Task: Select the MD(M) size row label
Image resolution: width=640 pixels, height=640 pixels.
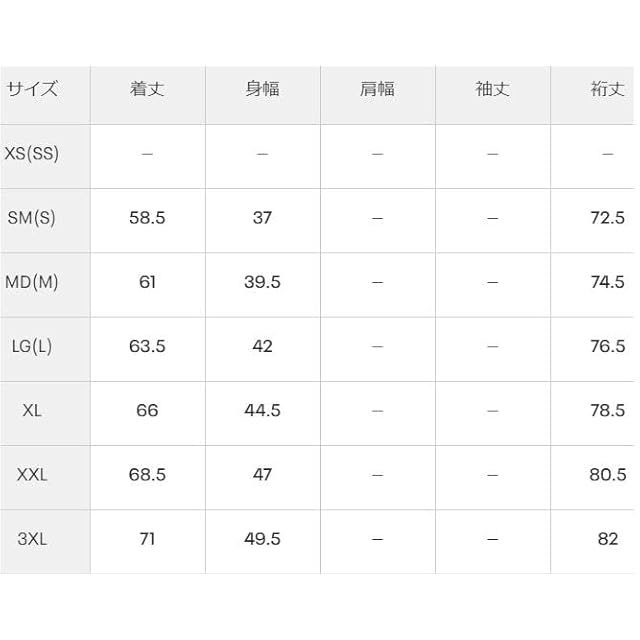Action: tap(32, 282)
